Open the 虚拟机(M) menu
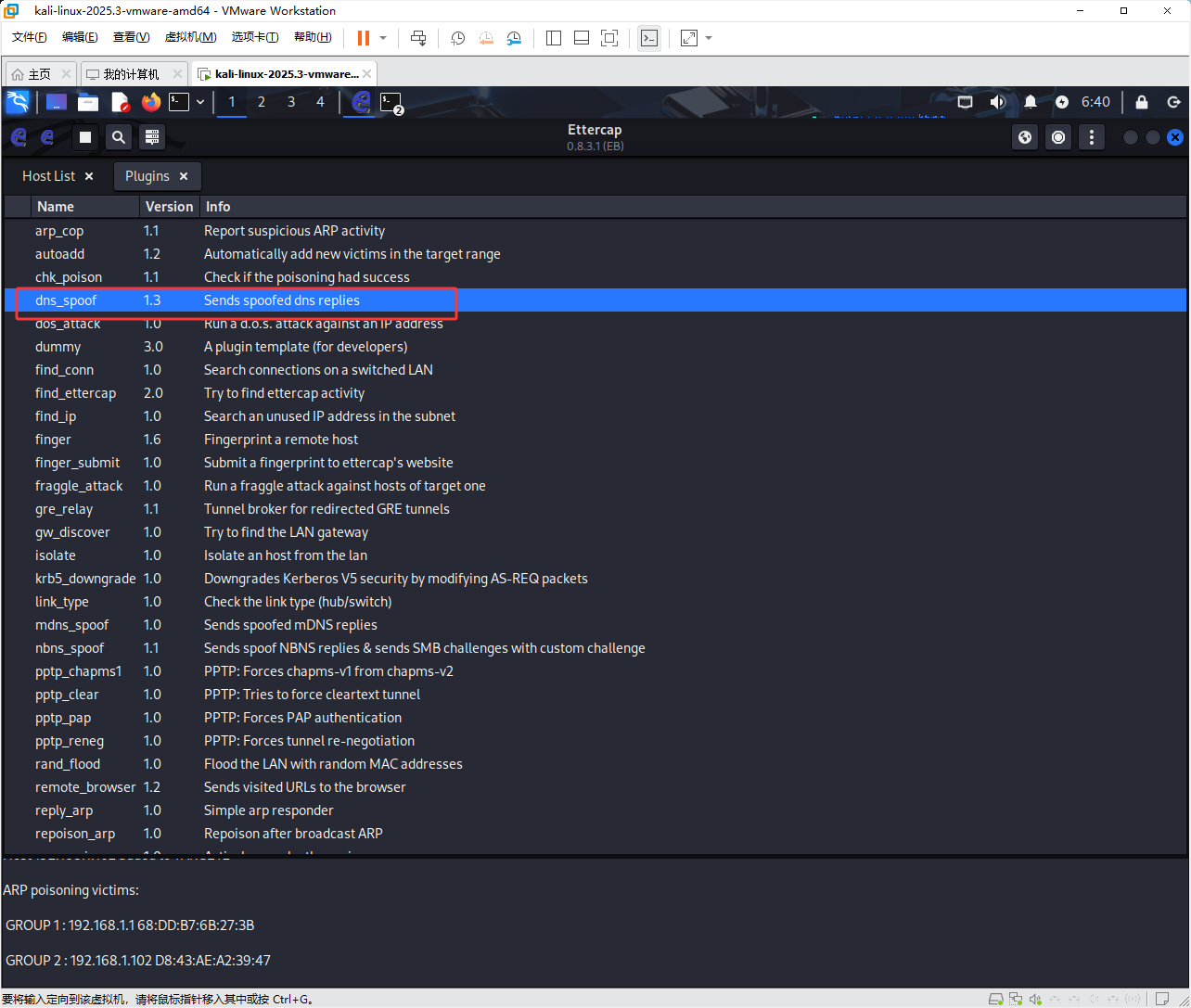Viewport: 1191px width, 1008px height. tap(190, 37)
